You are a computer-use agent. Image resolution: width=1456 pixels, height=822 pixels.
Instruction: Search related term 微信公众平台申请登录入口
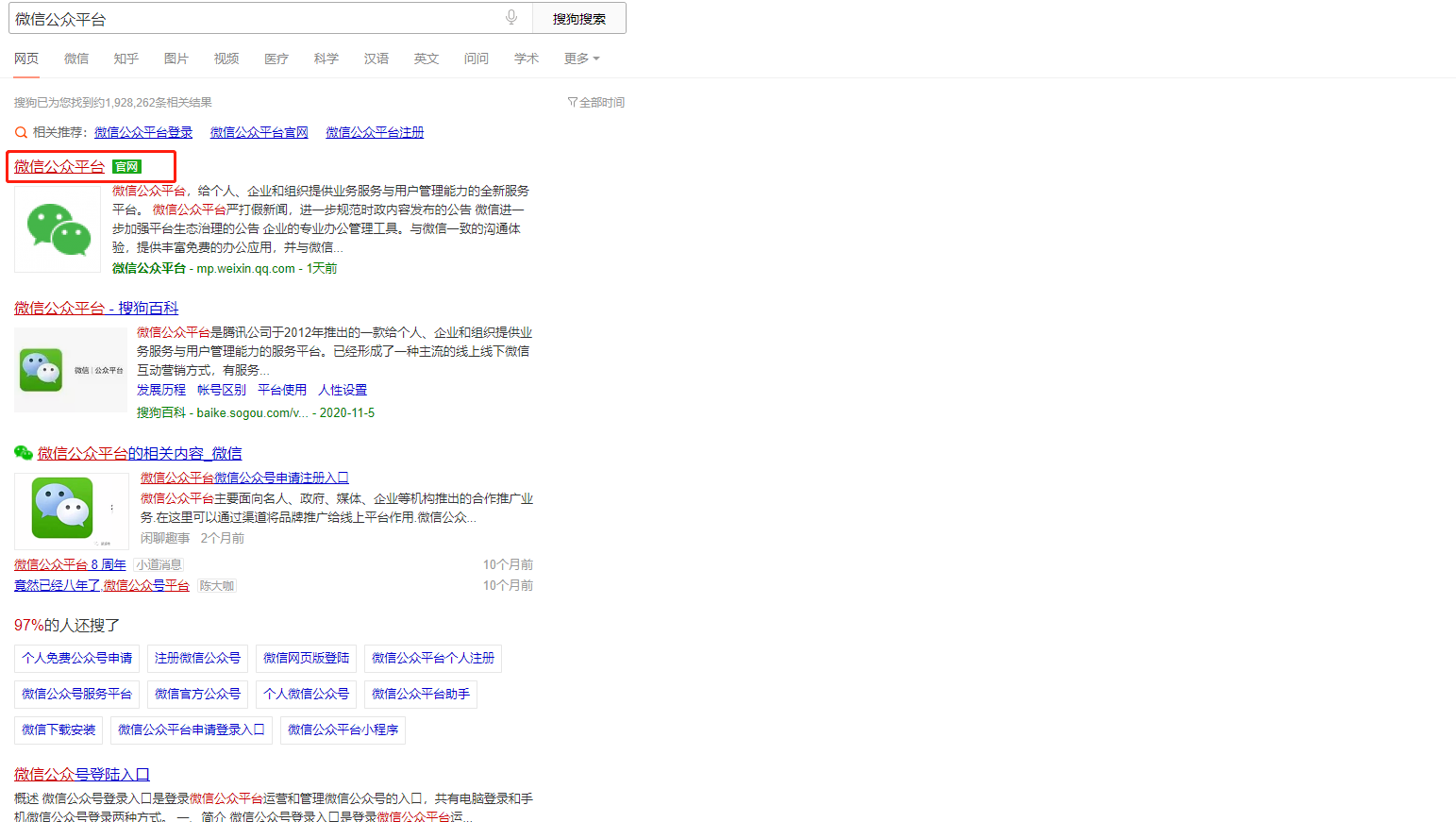point(192,730)
